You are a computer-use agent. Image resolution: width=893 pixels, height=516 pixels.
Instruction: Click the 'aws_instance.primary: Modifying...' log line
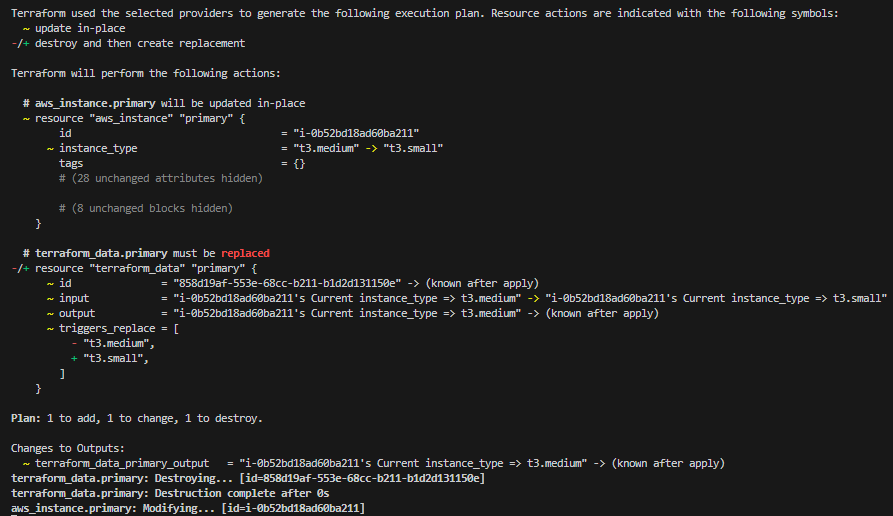pos(188,508)
